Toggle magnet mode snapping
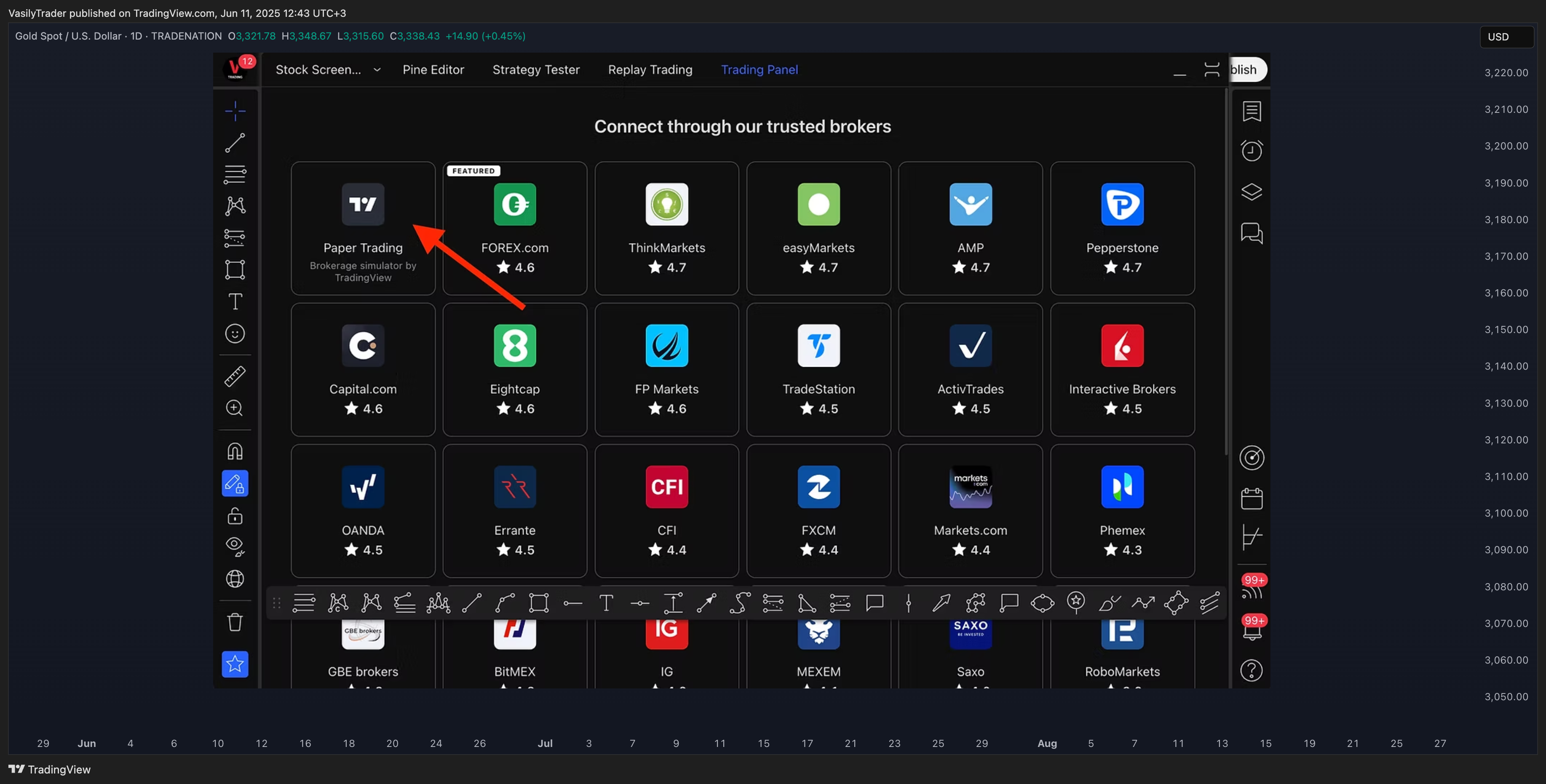Image resolution: width=1546 pixels, height=784 pixels. click(235, 451)
